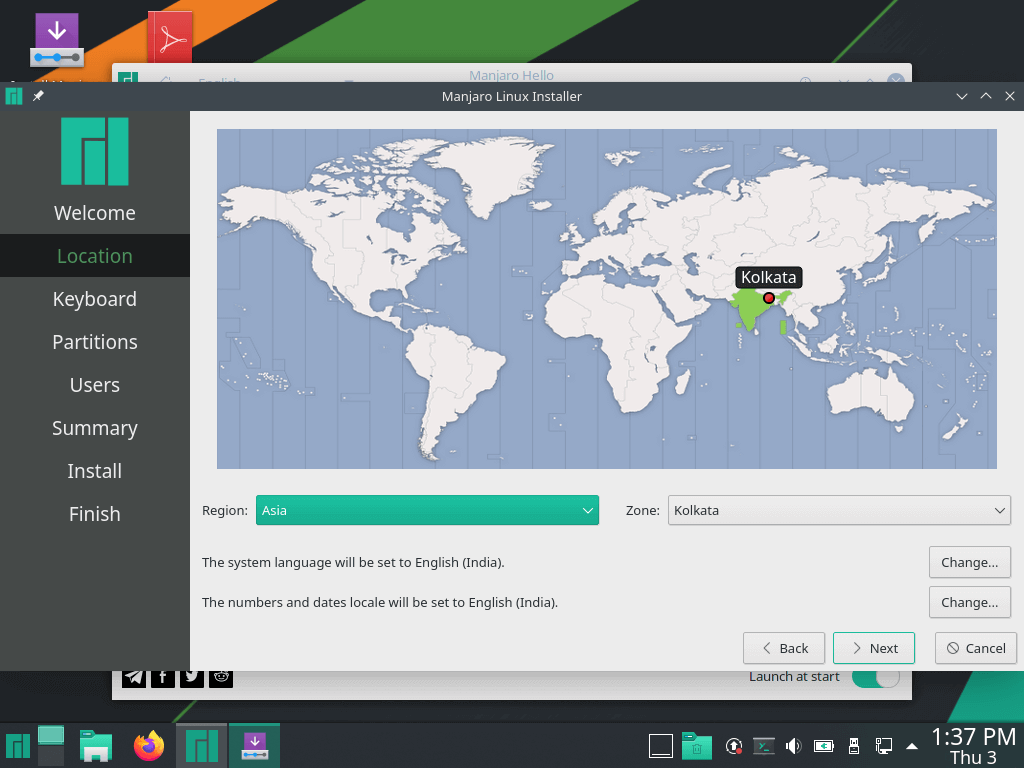
Task: Select the Partitions step in sidebar
Action: (94, 342)
